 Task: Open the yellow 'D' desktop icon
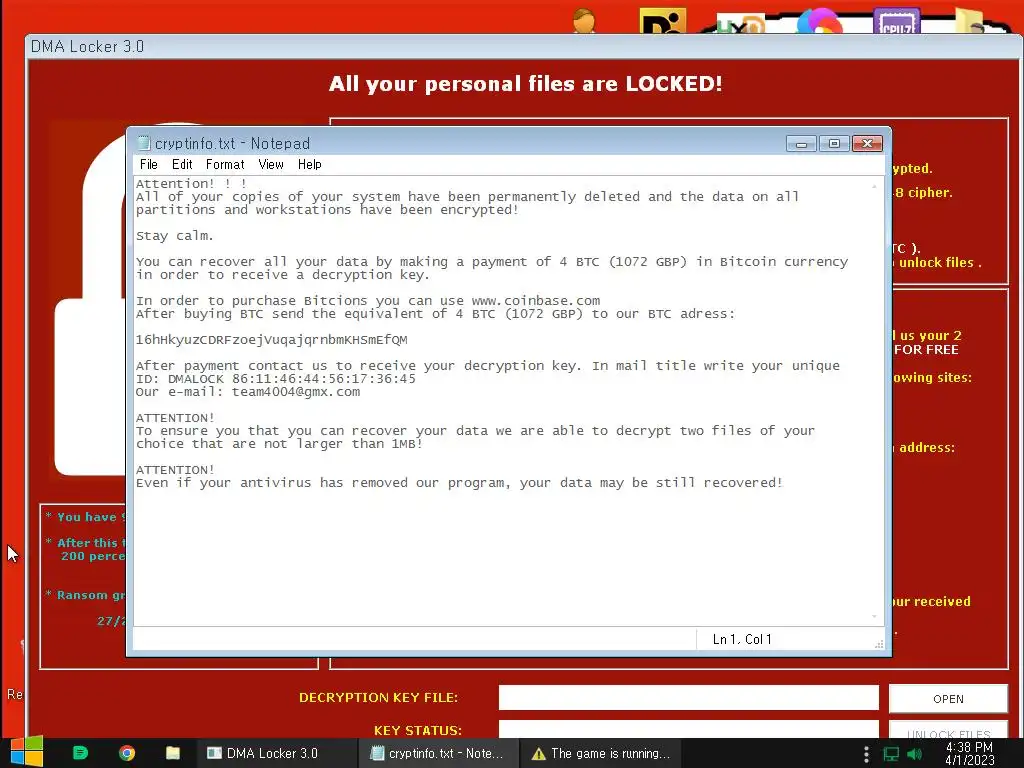pos(663,20)
